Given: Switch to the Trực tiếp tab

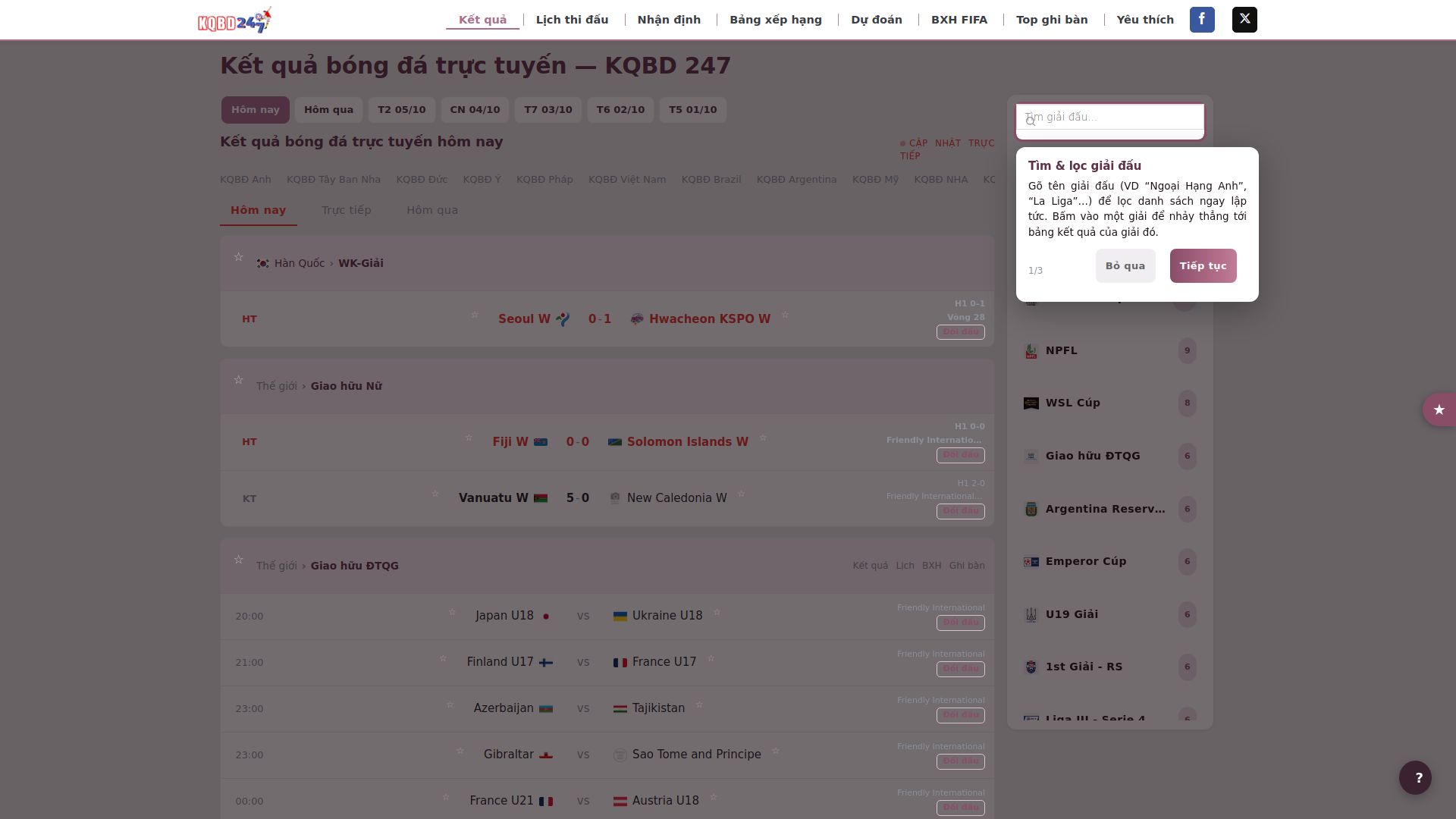Looking at the screenshot, I should (x=347, y=211).
